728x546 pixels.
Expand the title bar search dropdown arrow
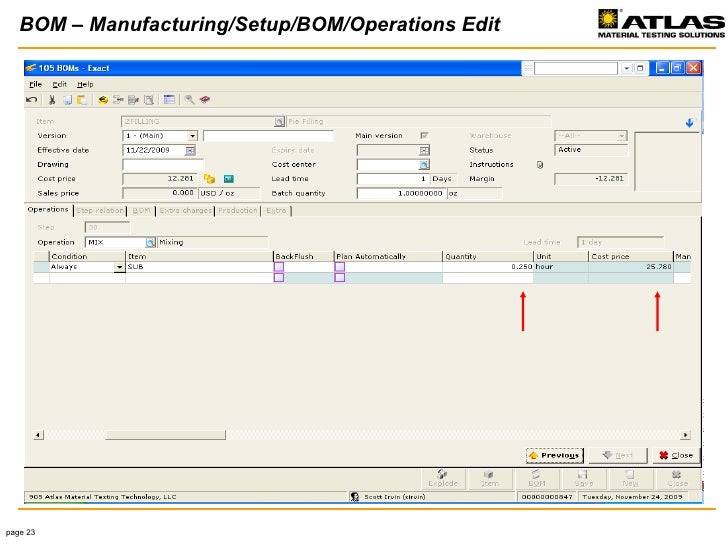pos(627,68)
